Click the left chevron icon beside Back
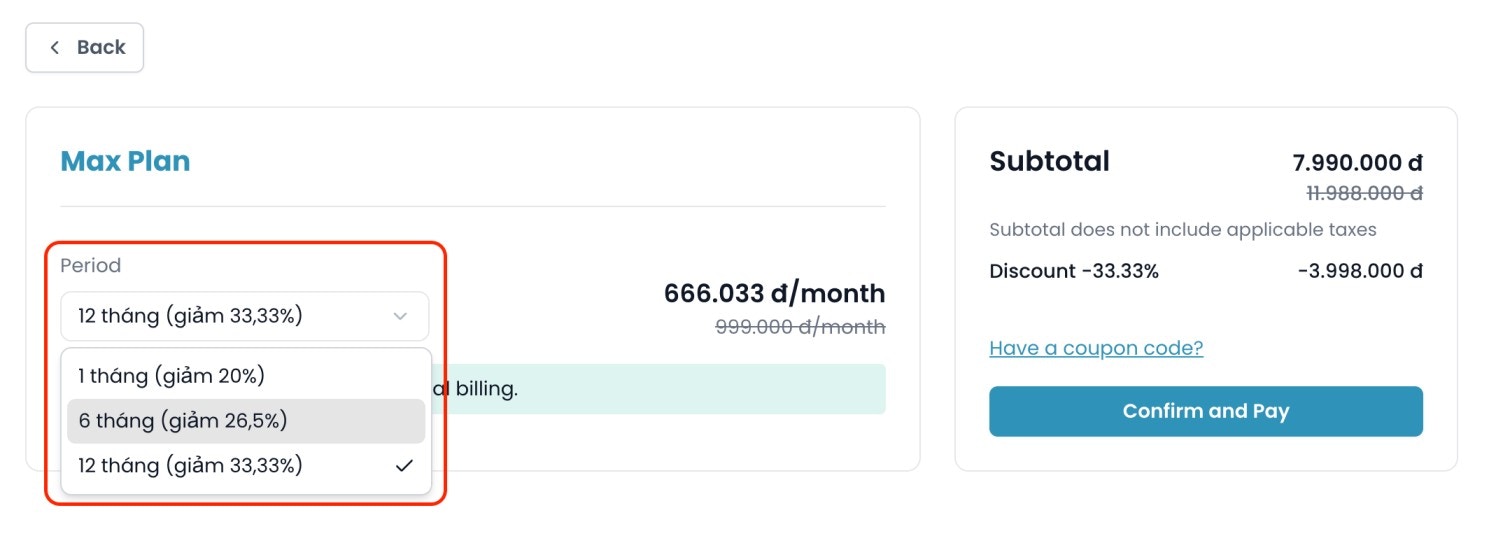 click(x=55, y=48)
